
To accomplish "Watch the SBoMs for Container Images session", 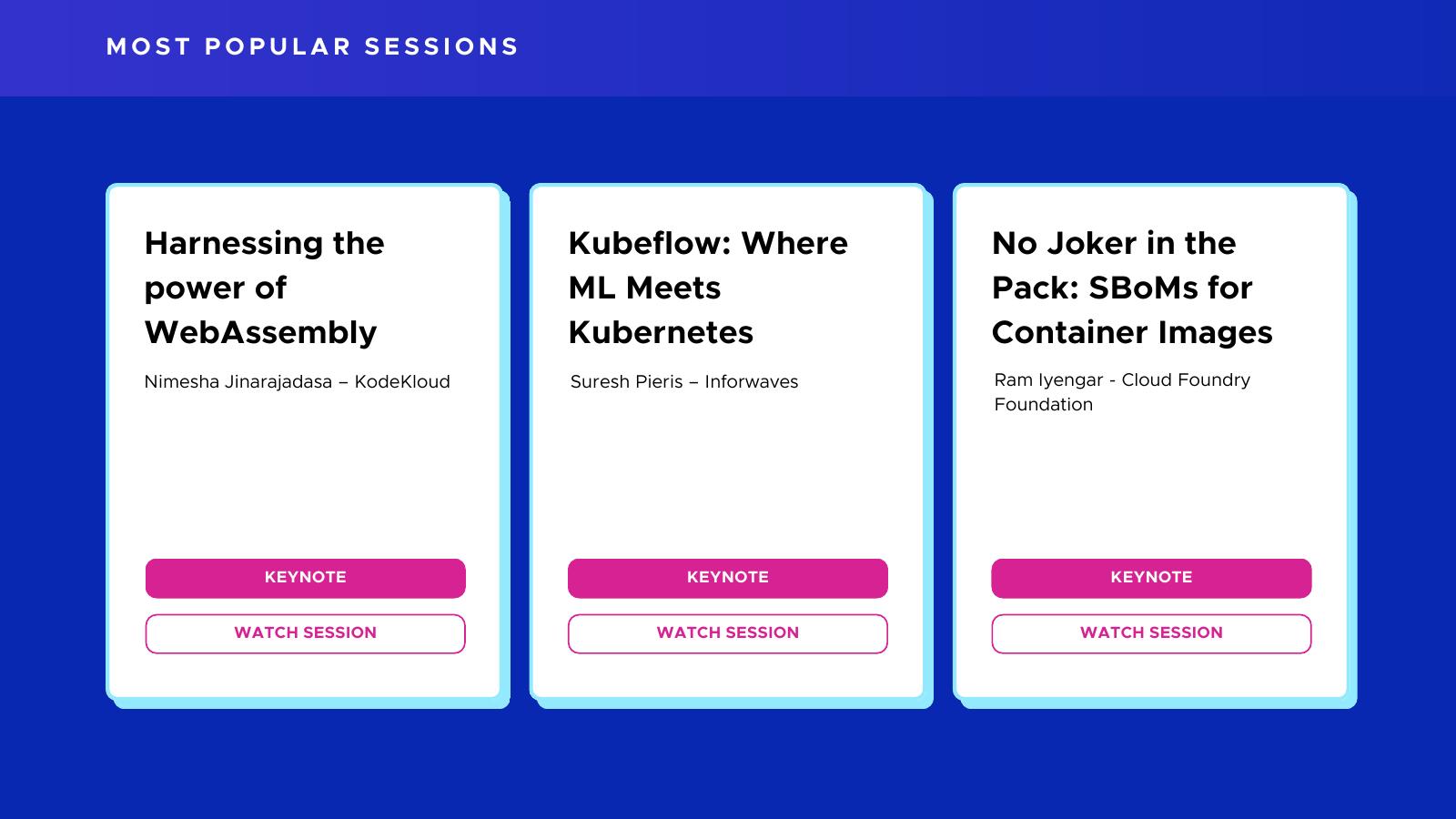I will tap(1151, 633).
